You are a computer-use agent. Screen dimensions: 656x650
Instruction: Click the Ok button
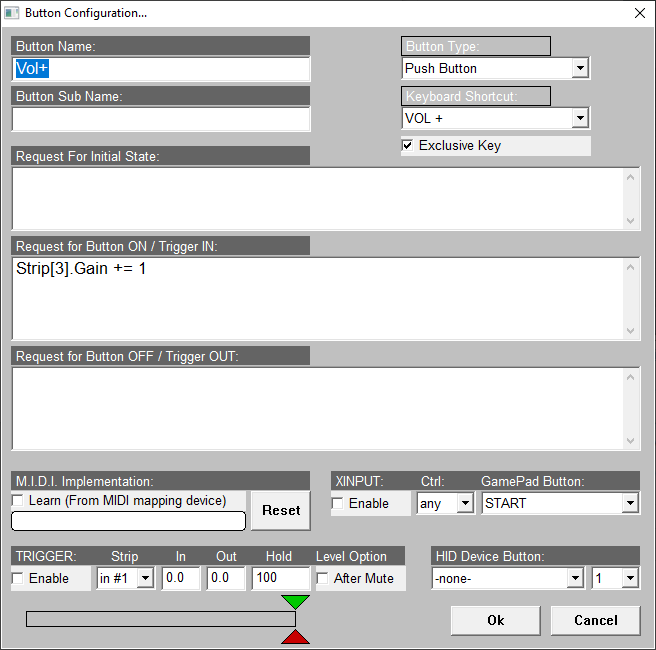[x=495, y=620]
